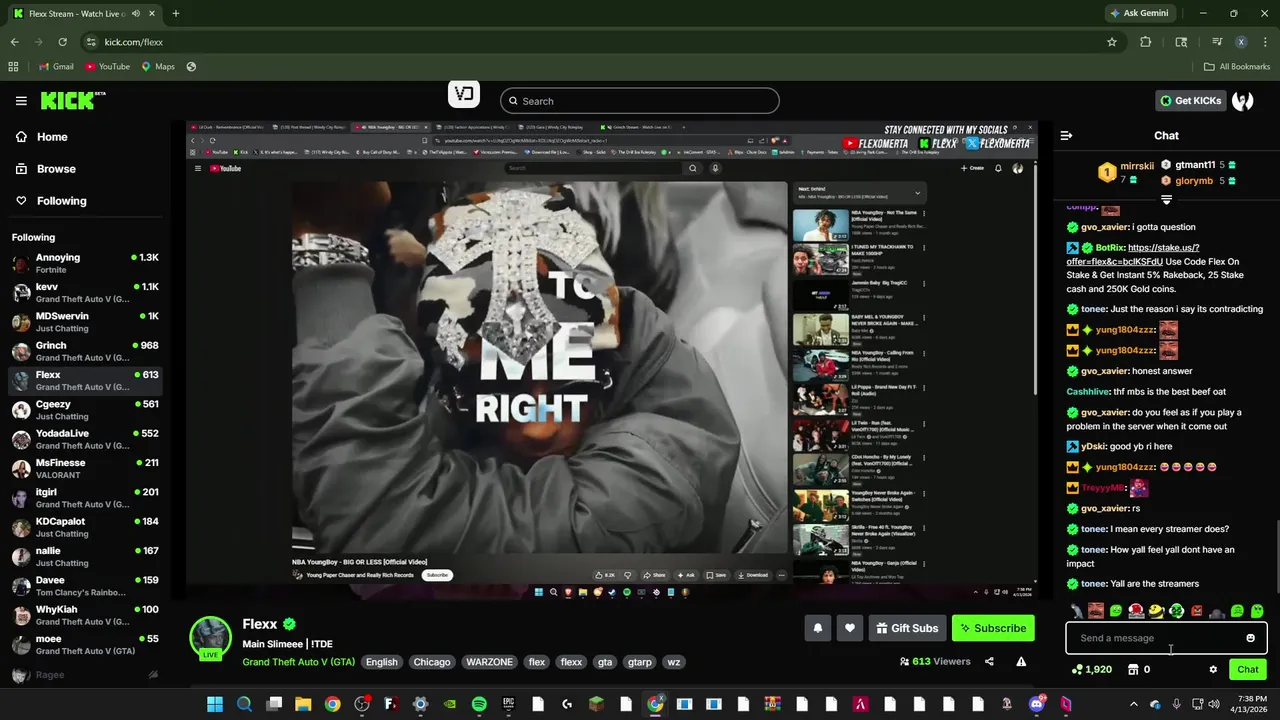
Task: Click the channel points 1,920 balance
Action: (1092, 669)
